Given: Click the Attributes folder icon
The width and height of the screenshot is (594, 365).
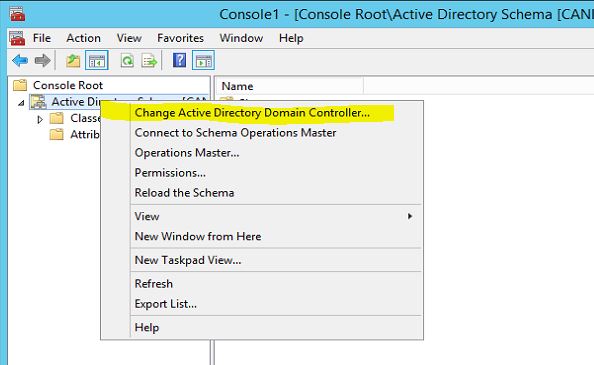Looking at the screenshot, I should point(56,134).
